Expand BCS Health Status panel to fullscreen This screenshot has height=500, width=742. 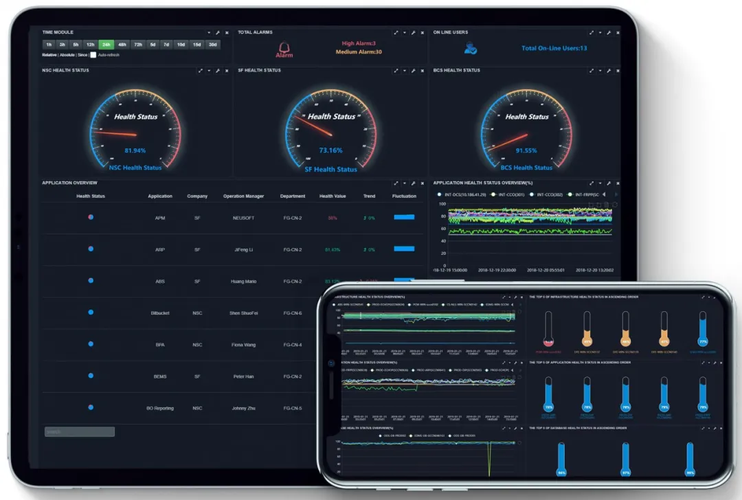(592, 70)
